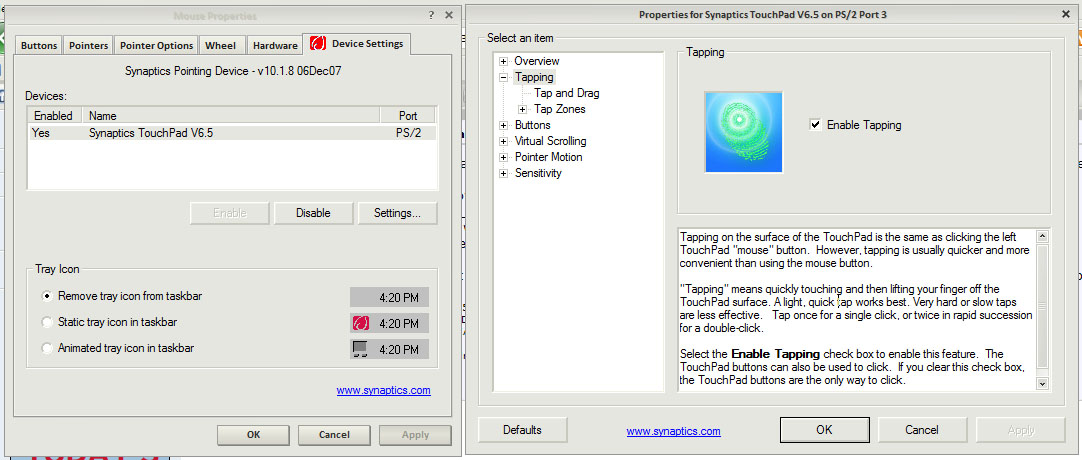Select Static tray icon in taskbar option

(47, 322)
